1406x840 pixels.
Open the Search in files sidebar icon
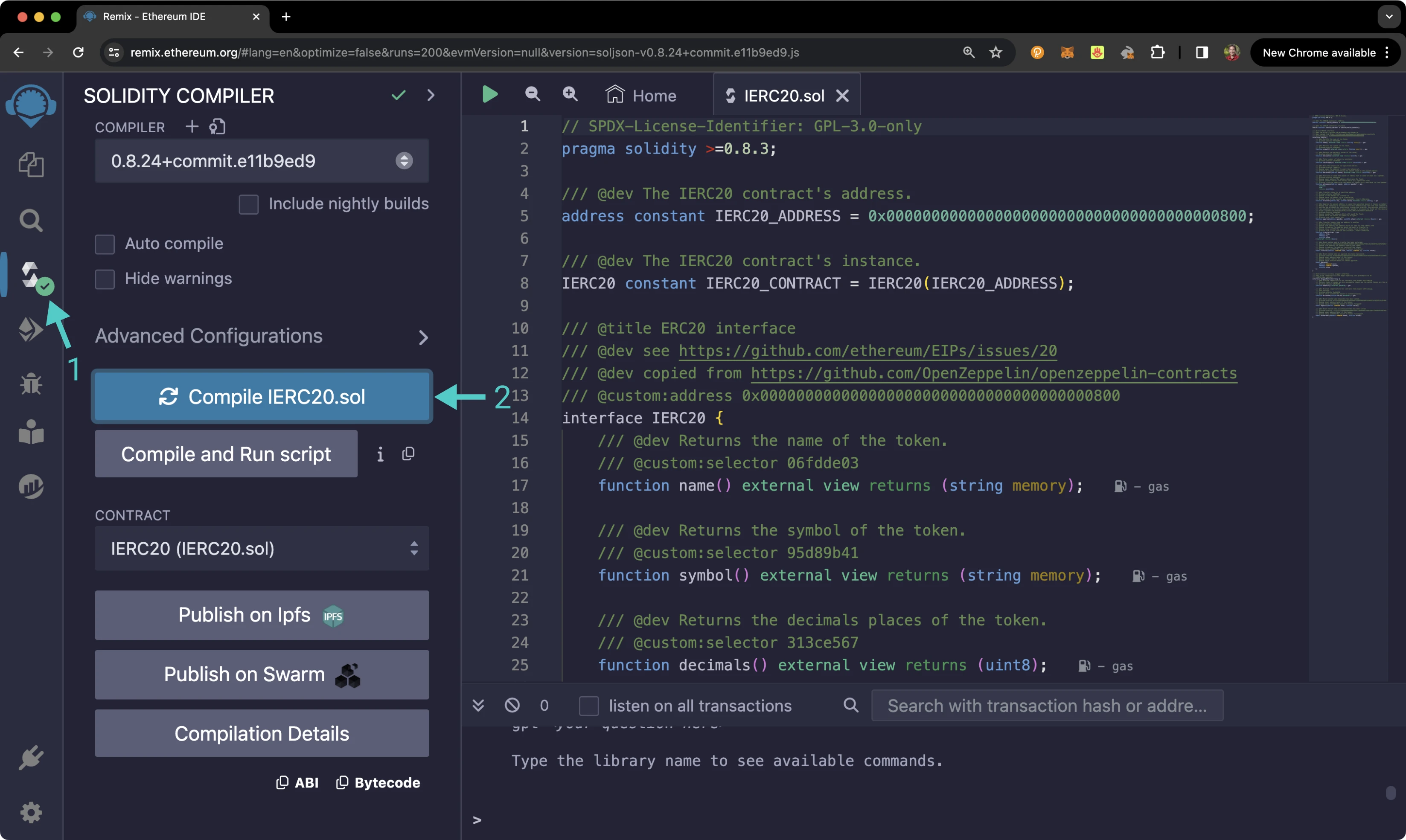click(31, 221)
